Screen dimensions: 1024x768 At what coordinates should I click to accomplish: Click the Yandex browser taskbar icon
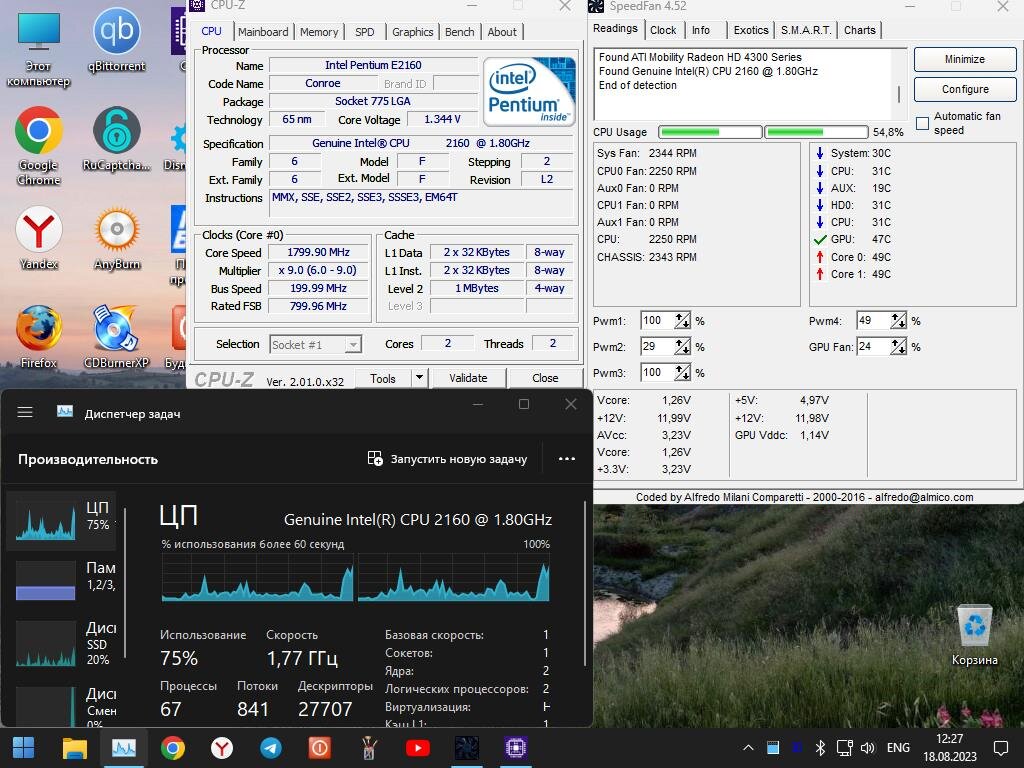(222, 748)
